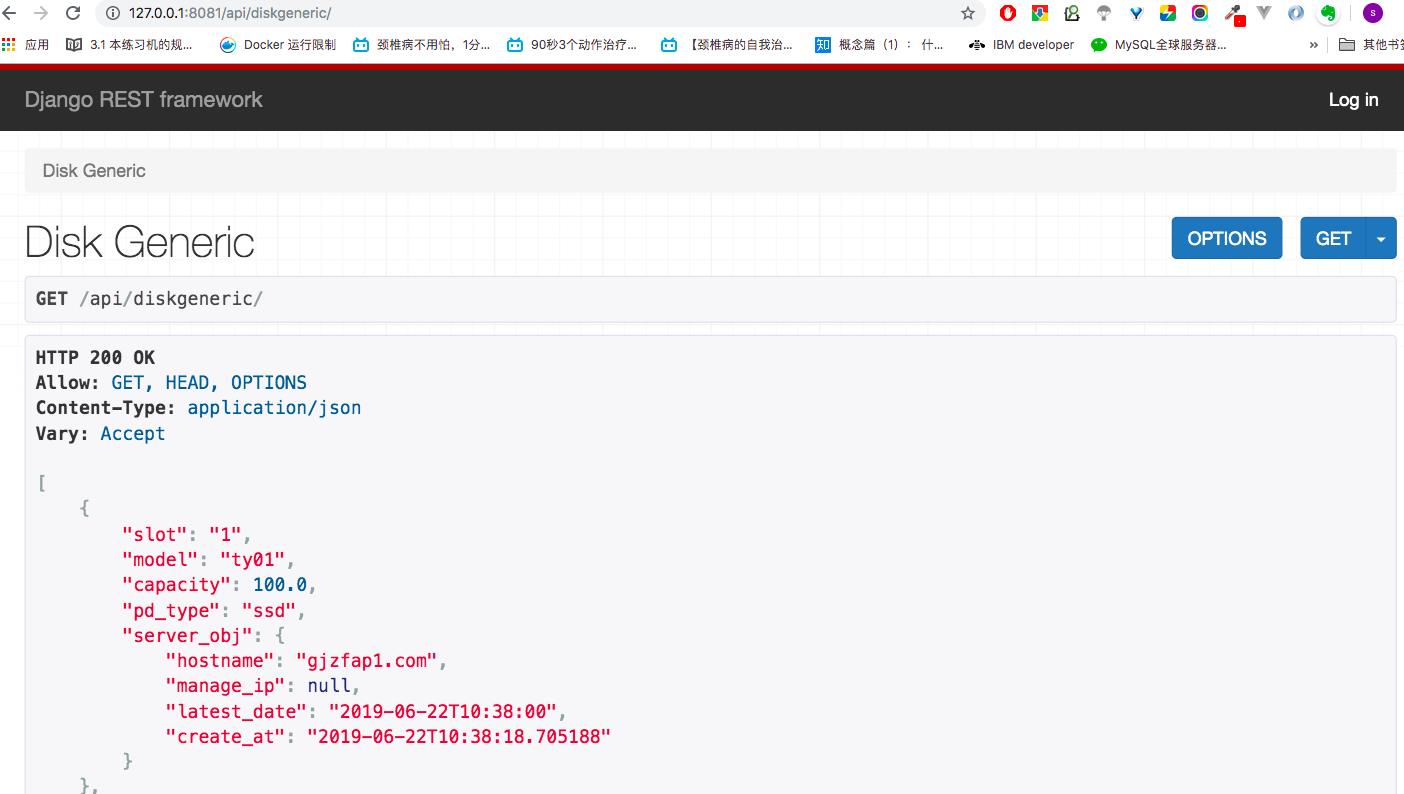Click the blue GET button
The image size is (1404, 794).
[1333, 238]
